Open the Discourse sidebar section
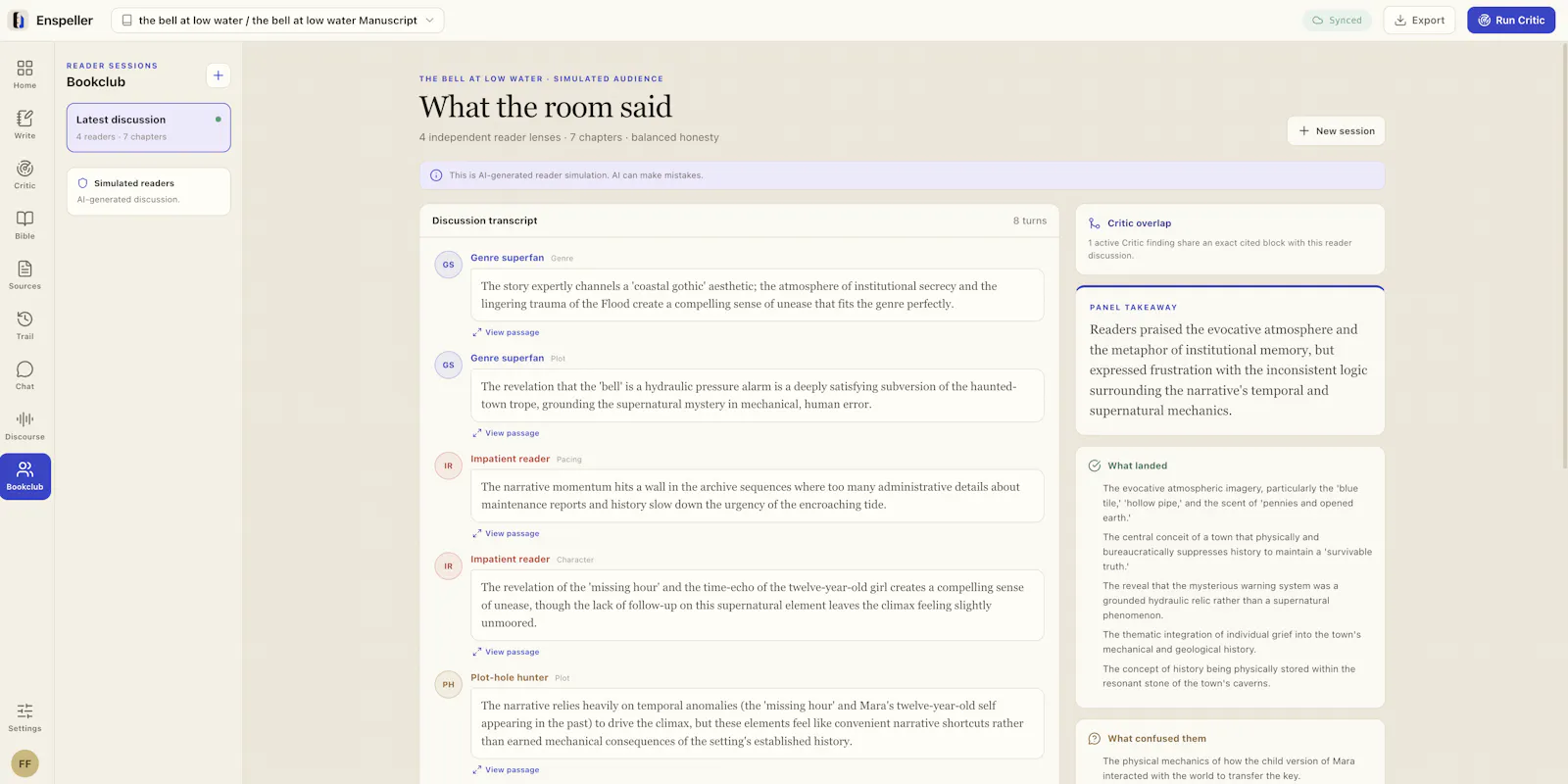 tap(25, 425)
